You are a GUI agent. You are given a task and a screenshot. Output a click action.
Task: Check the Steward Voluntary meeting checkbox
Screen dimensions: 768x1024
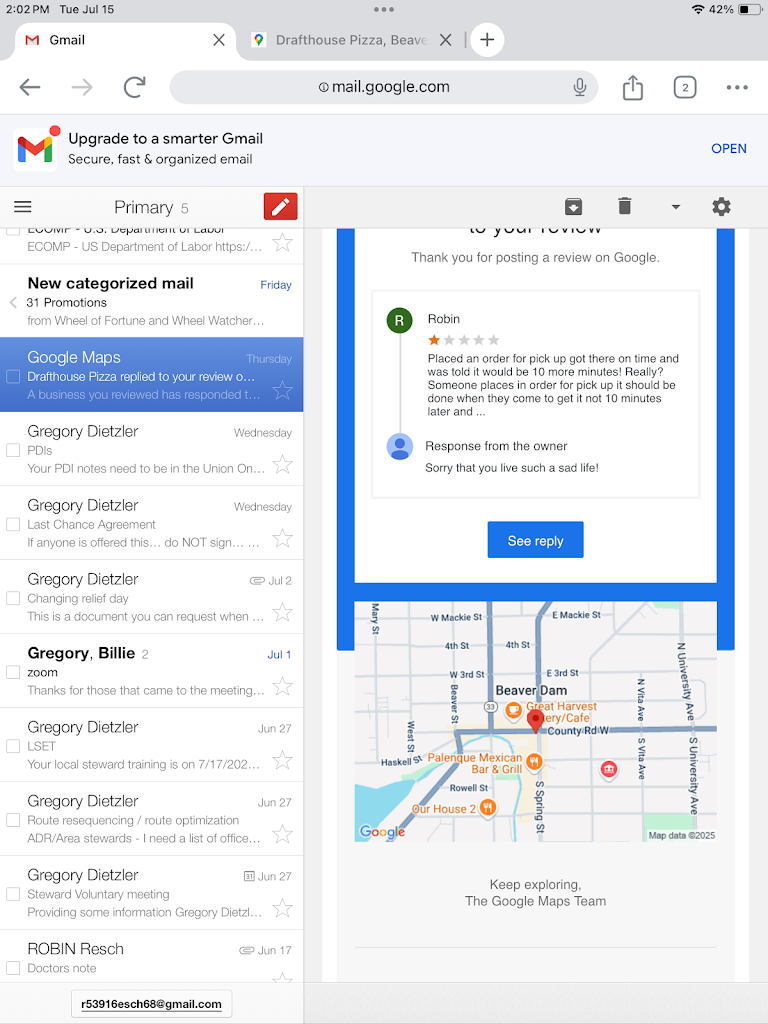[x=12, y=894]
